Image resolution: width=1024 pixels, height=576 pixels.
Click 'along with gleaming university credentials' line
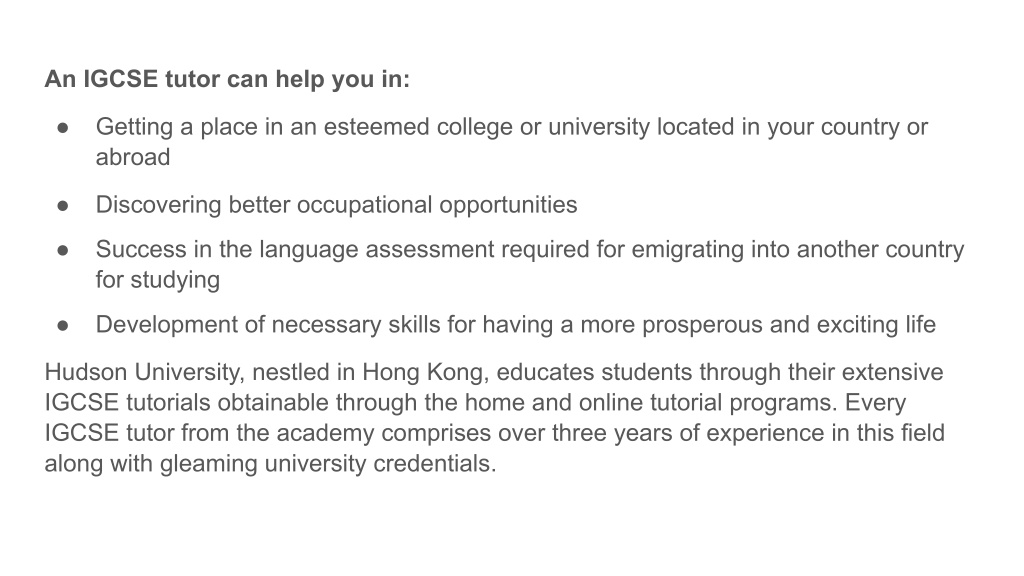270,464
